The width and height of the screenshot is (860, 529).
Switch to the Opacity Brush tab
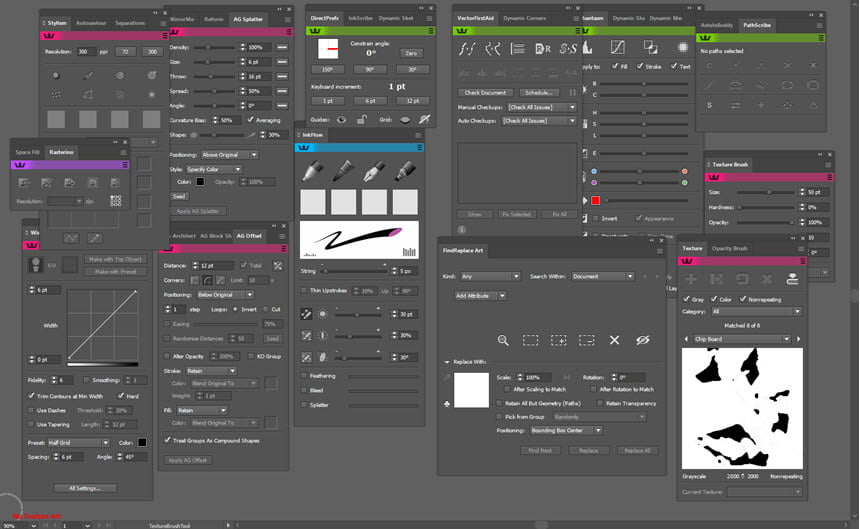[x=729, y=248]
